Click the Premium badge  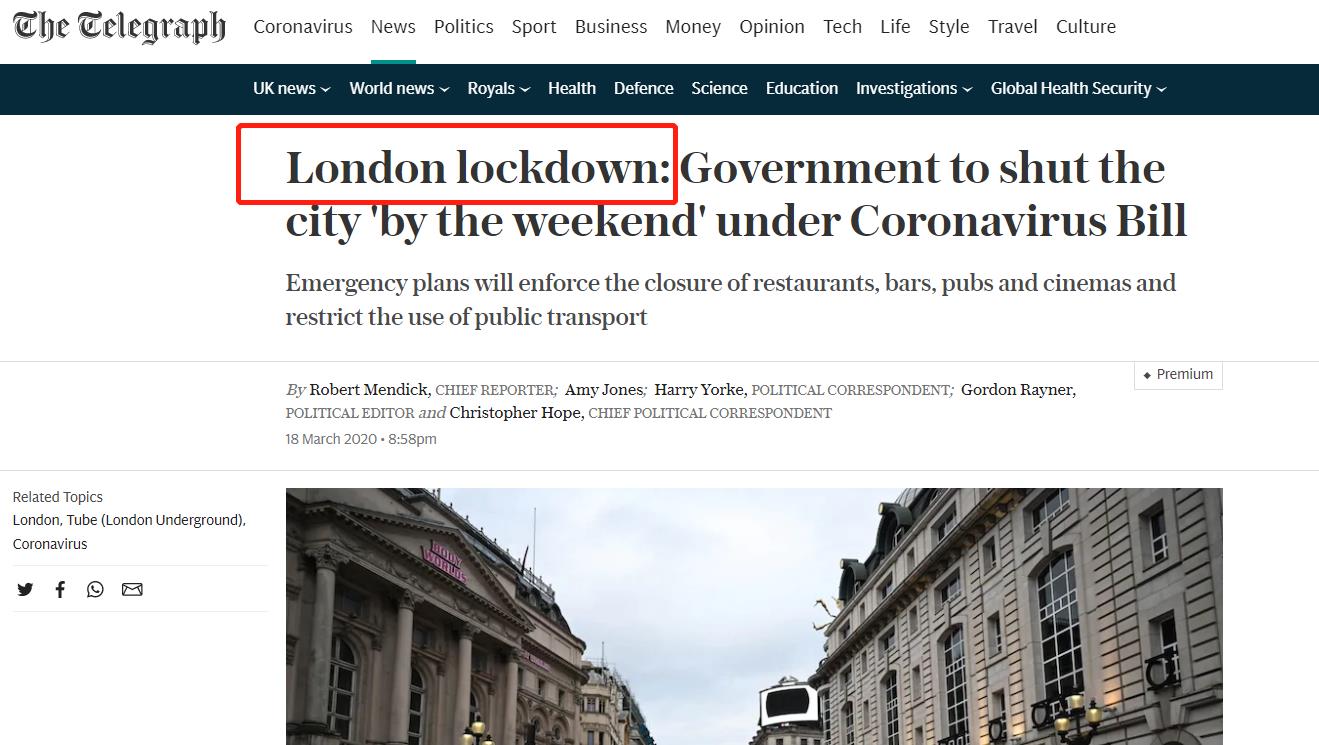pyautogui.click(x=1178, y=374)
